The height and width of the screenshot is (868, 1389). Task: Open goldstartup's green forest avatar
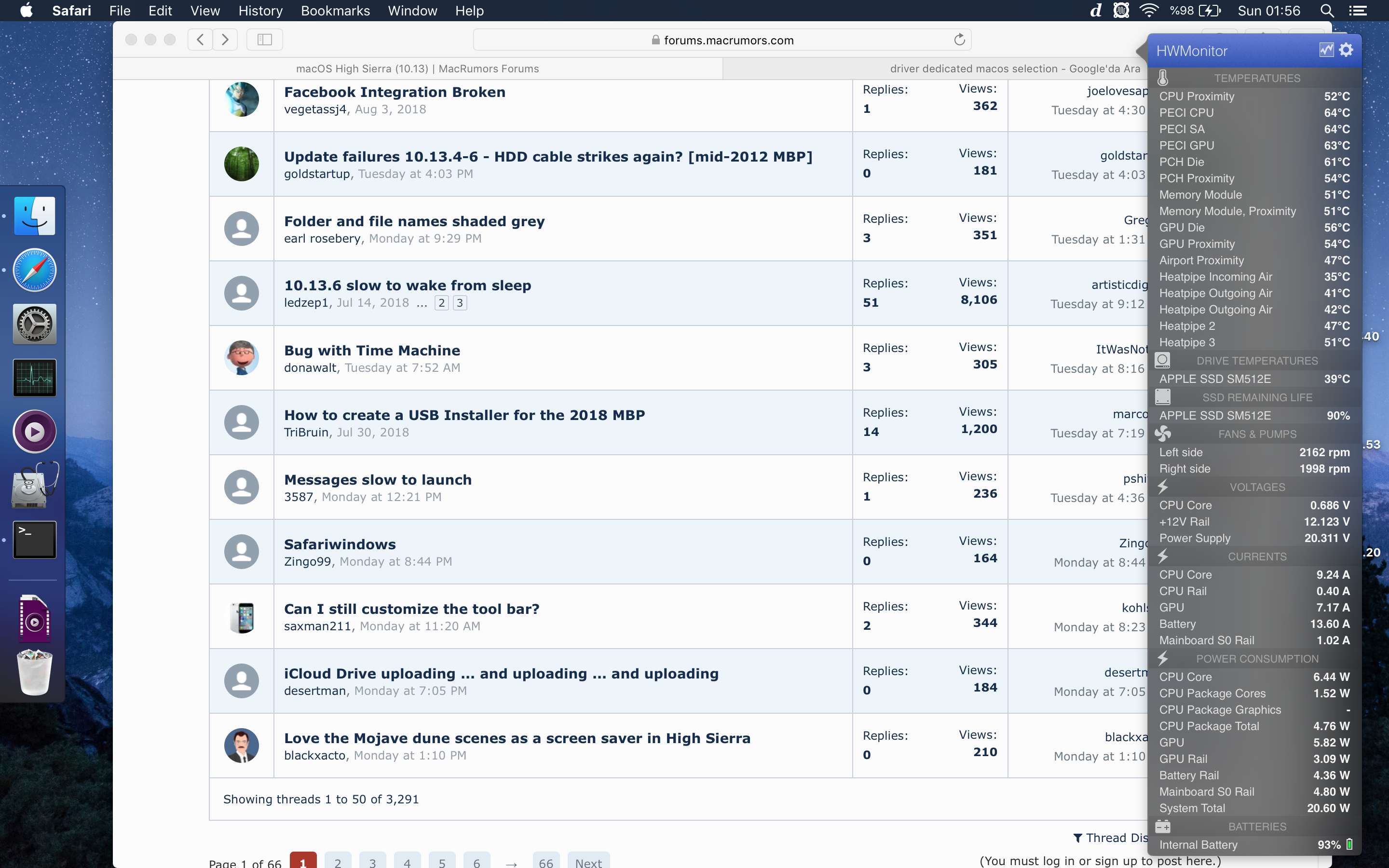(x=241, y=163)
